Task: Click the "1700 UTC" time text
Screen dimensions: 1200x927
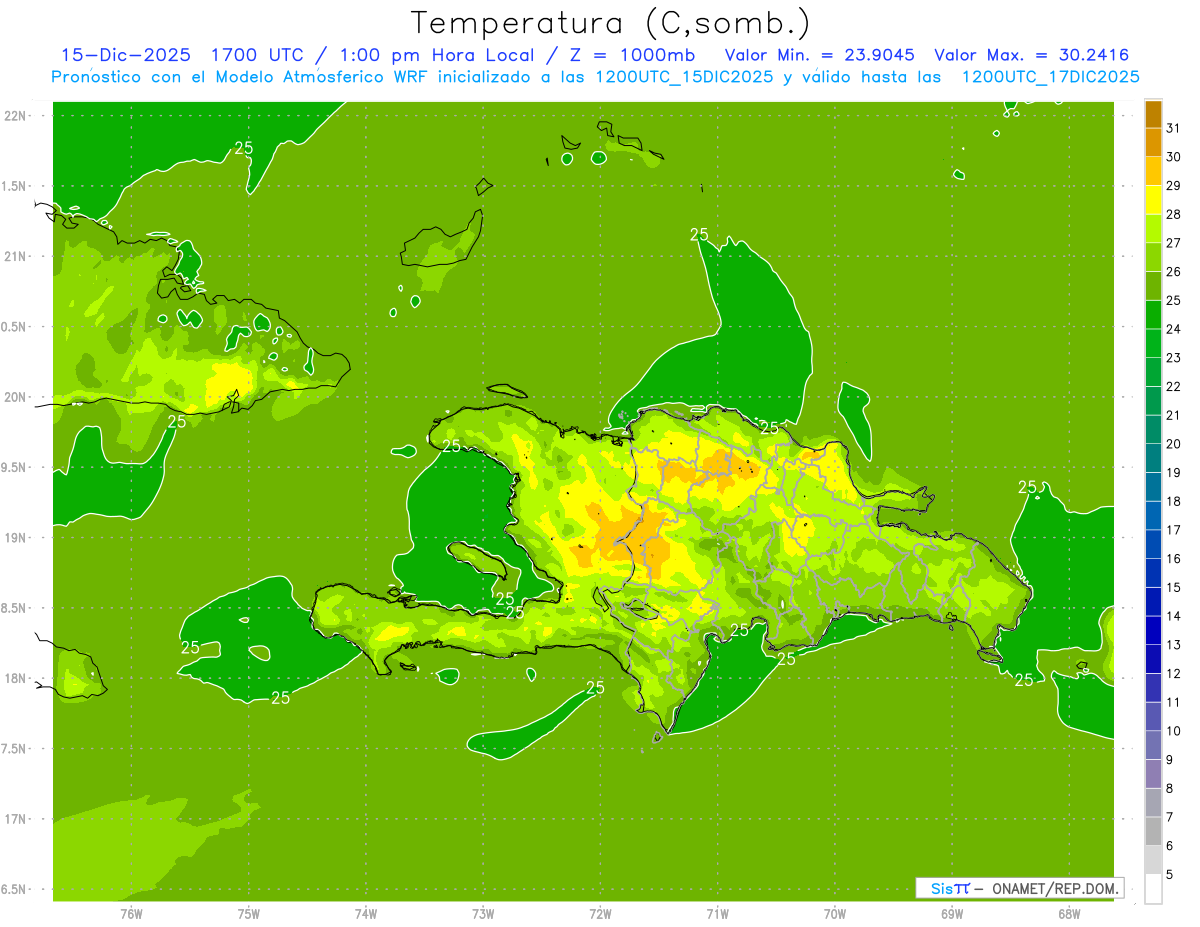Action: pos(259,55)
